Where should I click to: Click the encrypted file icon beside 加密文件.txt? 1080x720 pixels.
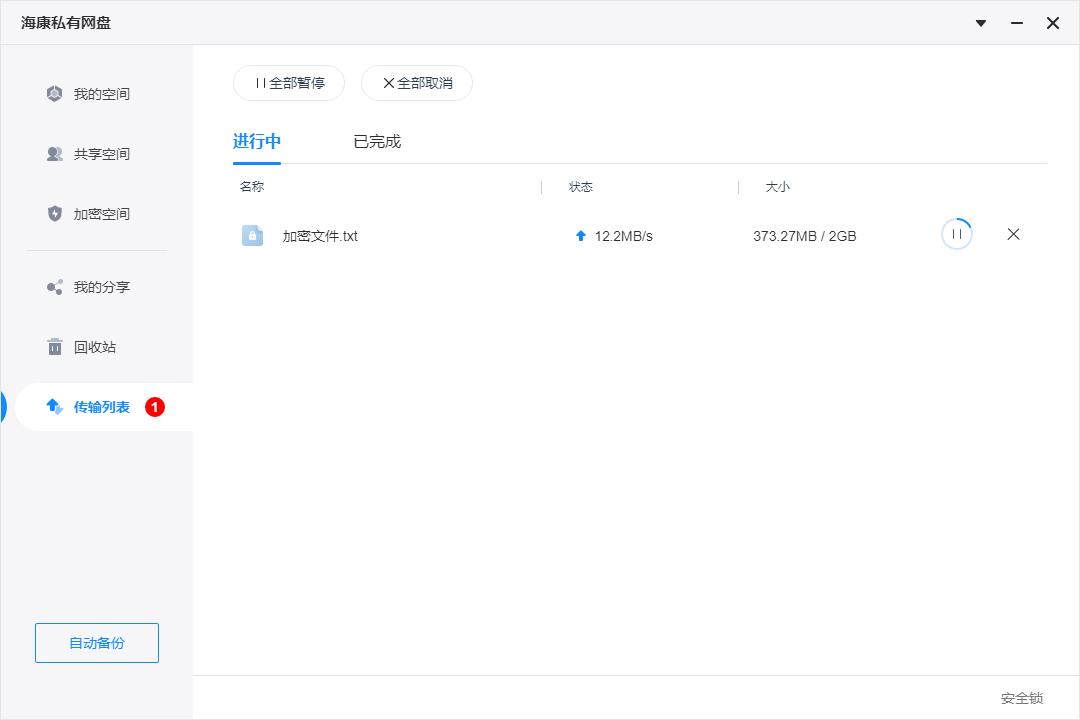(x=253, y=234)
